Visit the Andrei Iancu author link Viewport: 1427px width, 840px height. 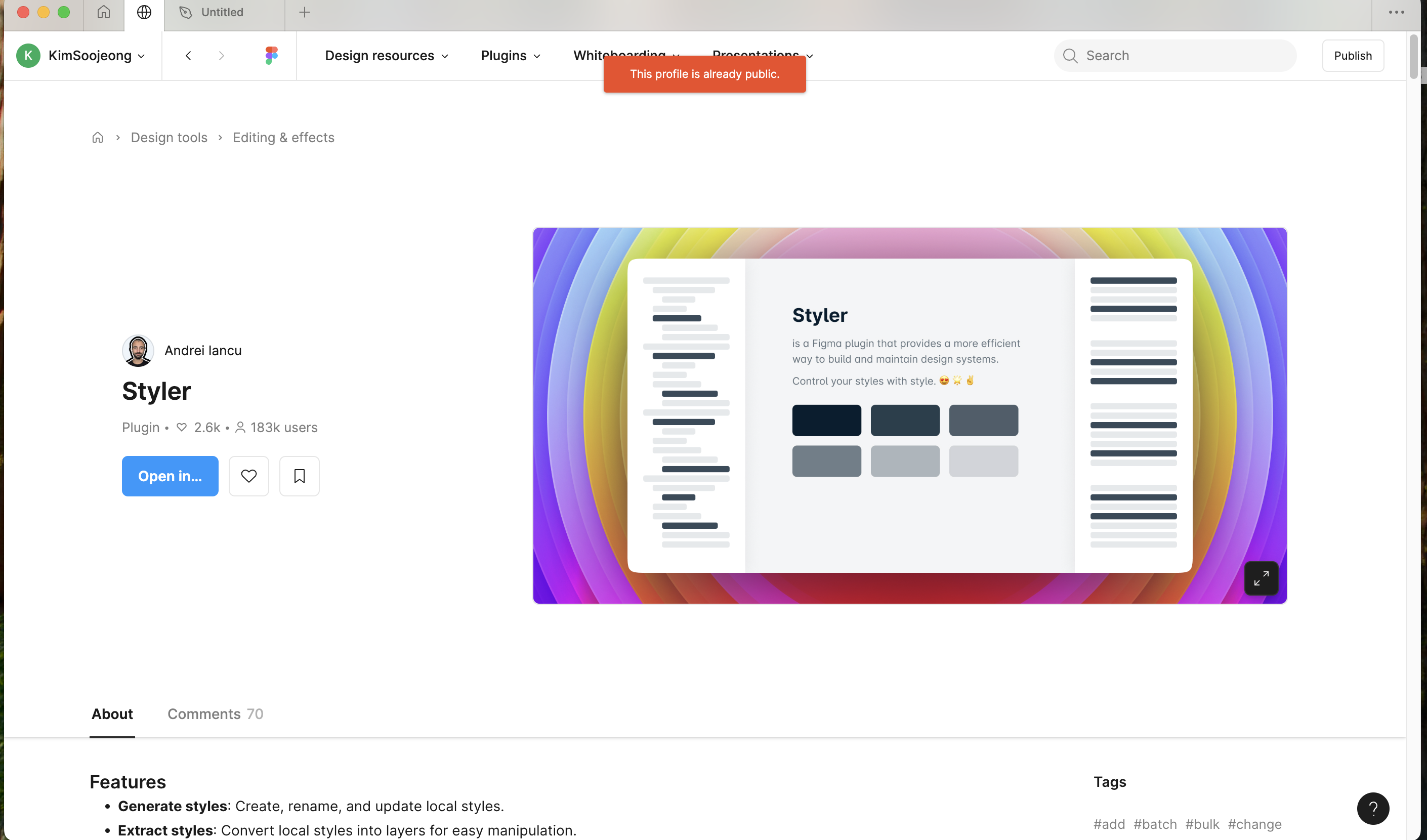(203, 351)
